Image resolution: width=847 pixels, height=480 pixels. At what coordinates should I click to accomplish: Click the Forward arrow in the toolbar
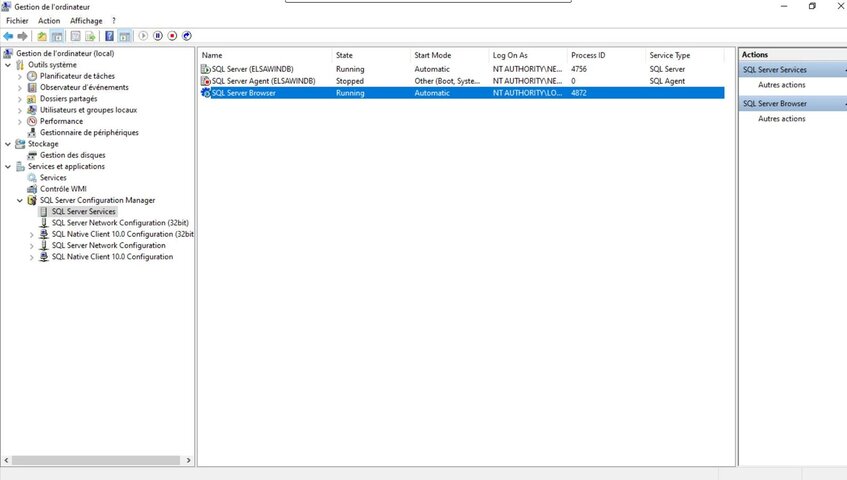pos(23,36)
